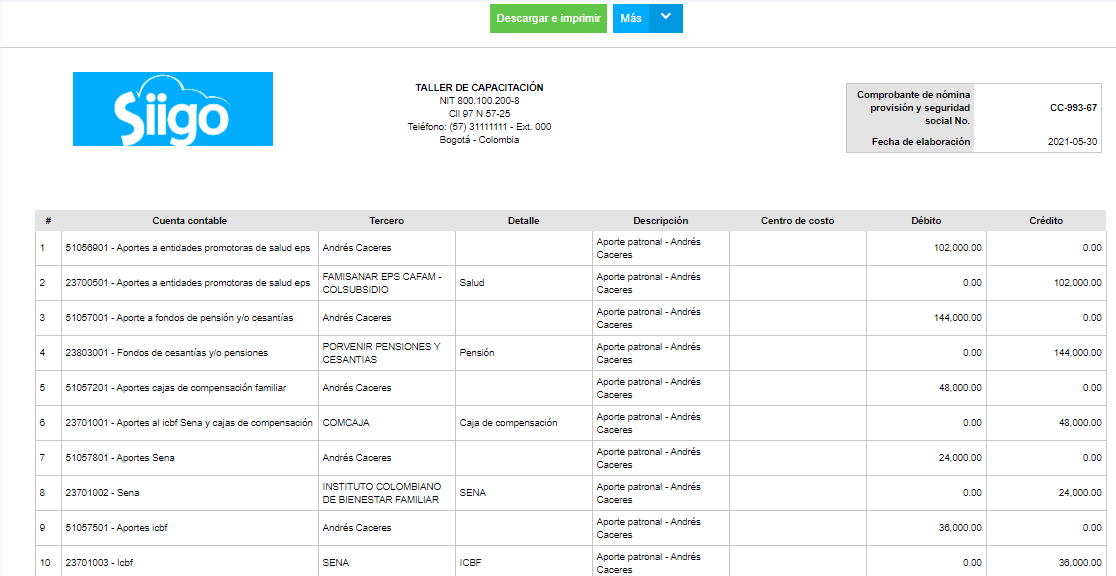Select the Detalle column header
The height and width of the screenshot is (576, 1116).
tap(523, 221)
